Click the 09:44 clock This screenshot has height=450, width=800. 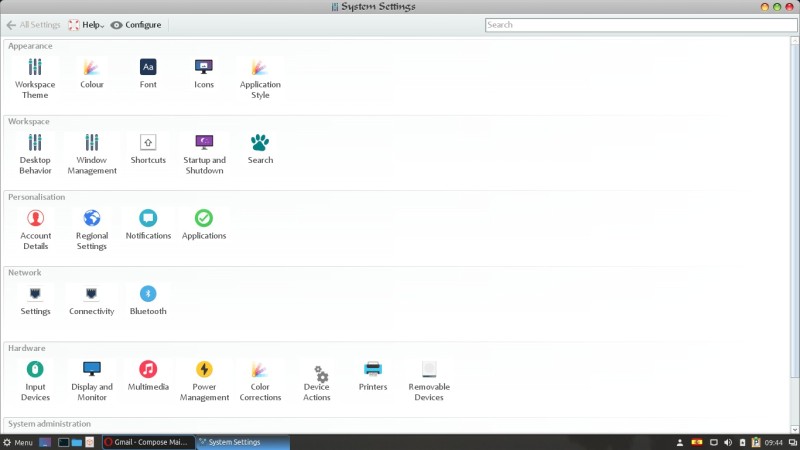pyautogui.click(x=773, y=442)
